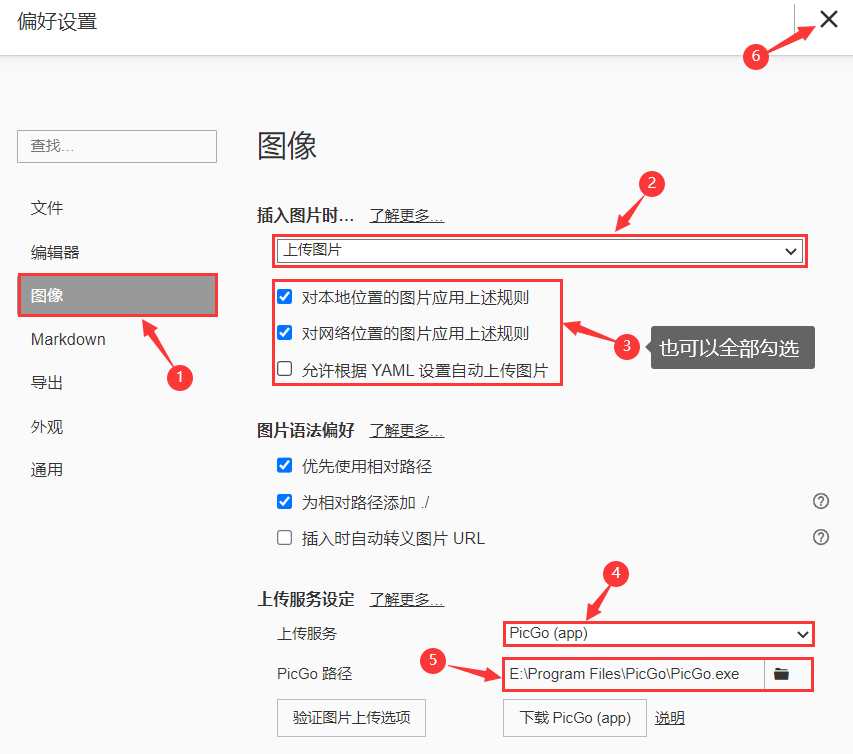Open 了解更多 link beside 插入图片时
This screenshot has width=853, height=754.
[x=407, y=215]
